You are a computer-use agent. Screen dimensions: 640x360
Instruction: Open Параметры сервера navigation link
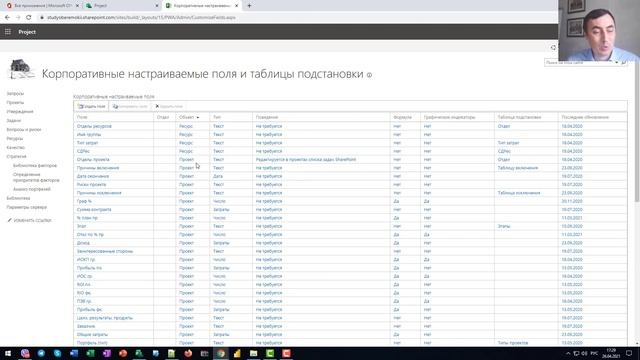pos(27,207)
